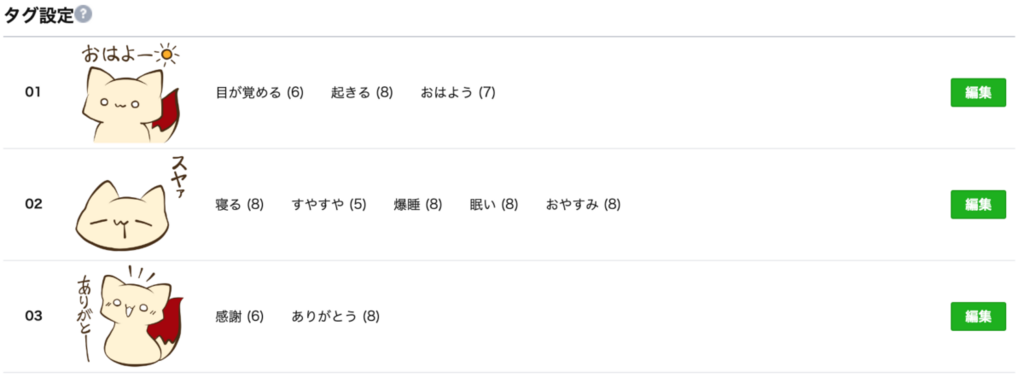Click the 編集 button for sticker 02
The image size is (1024, 378).
click(978, 204)
